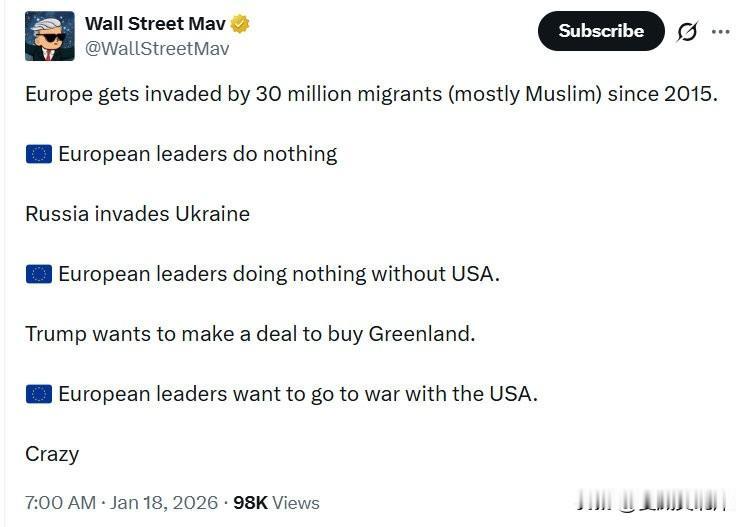The width and height of the screenshot is (747, 527).
Task: Click "European leaders want to go to war" text
Action: (x=298, y=394)
